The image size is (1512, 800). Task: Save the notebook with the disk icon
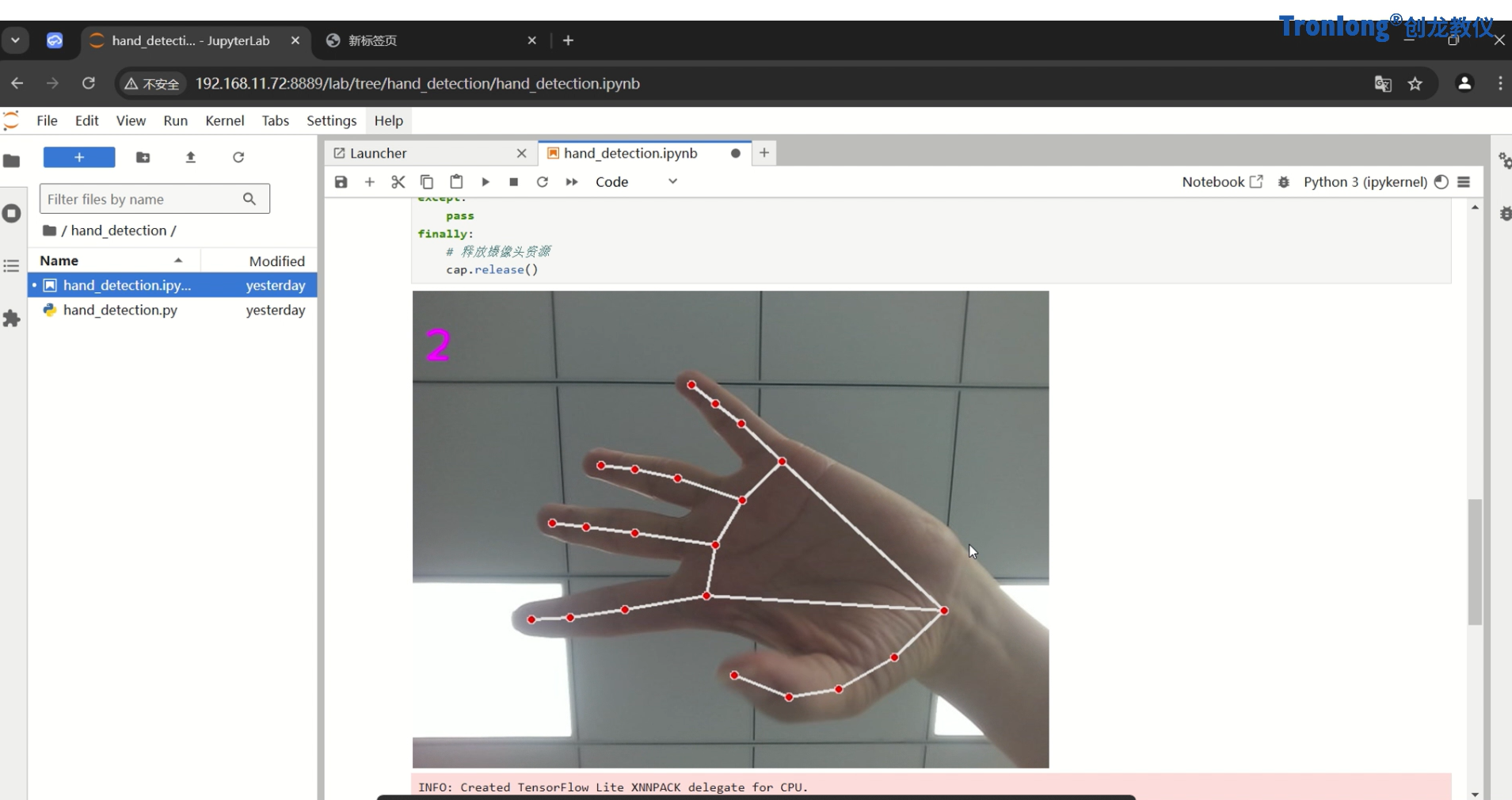pyautogui.click(x=341, y=182)
